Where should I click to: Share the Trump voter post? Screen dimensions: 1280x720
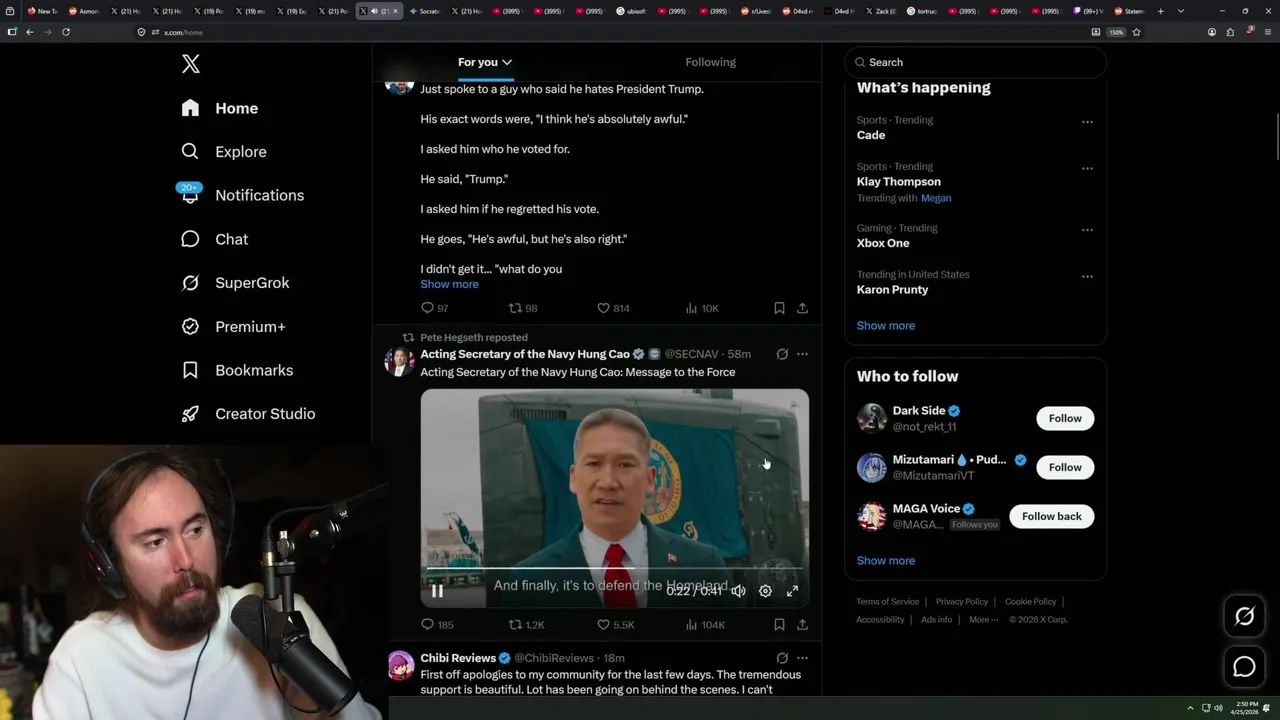802,308
